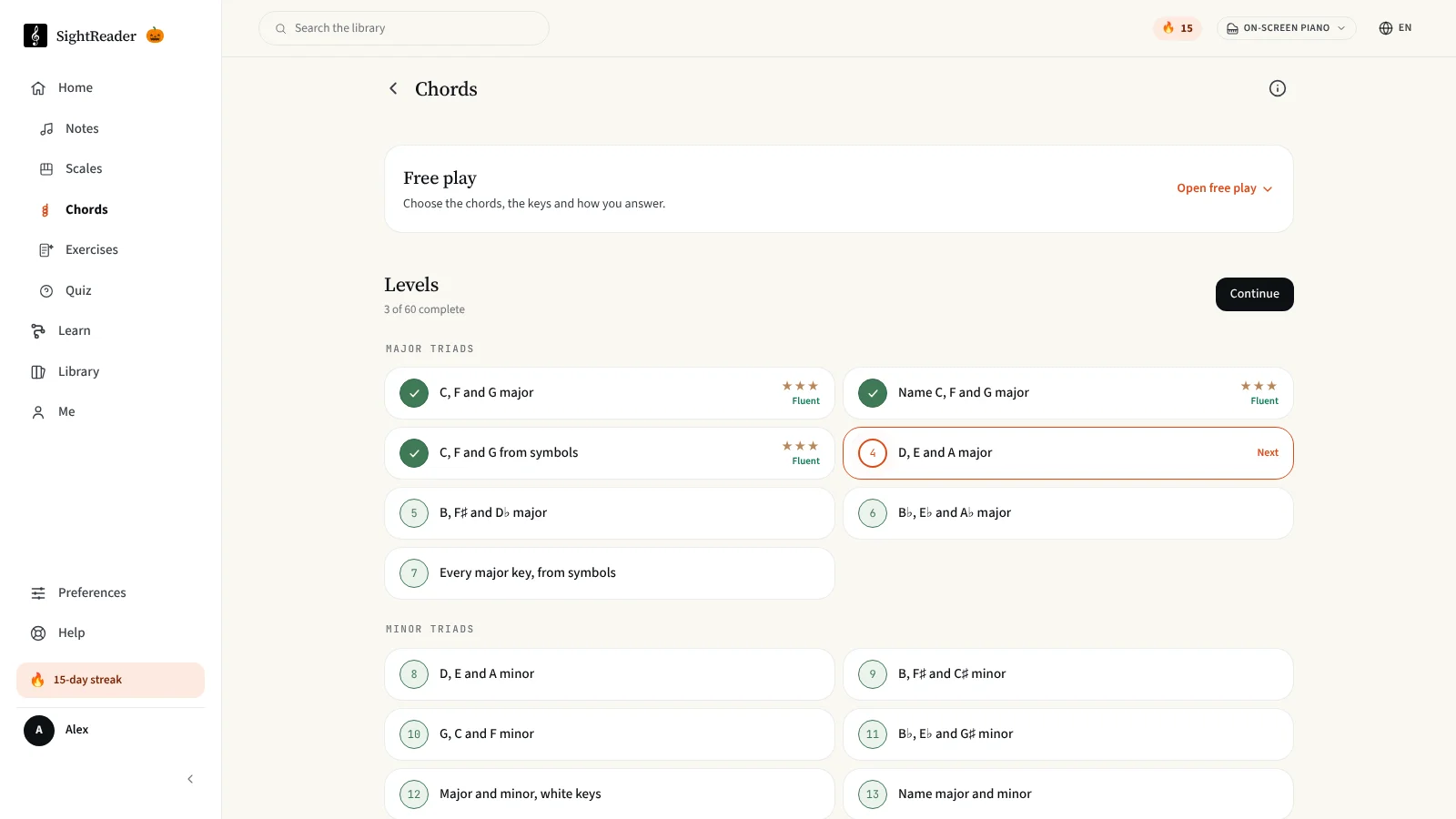Click the Exercises icon in sidebar

pyautogui.click(x=46, y=250)
